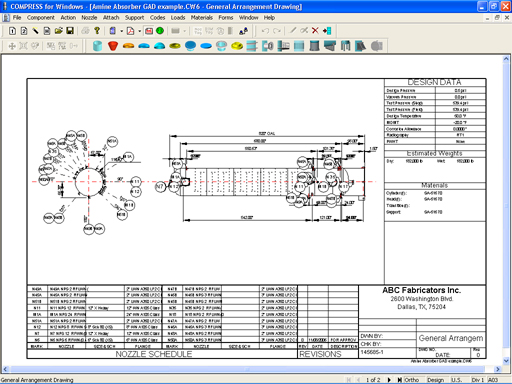This screenshot has width=512, height=384.
Task: Click the yellow question mark help icon
Action: tap(97, 31)
